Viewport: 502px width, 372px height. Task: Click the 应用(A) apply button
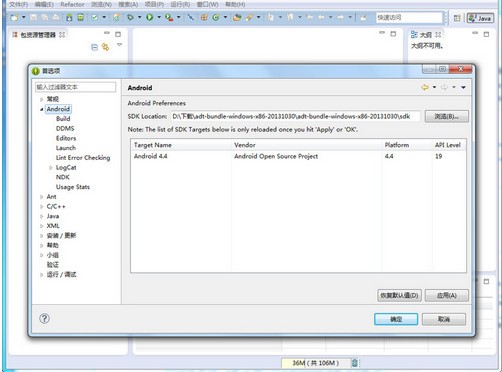click(x=447, y=295)
